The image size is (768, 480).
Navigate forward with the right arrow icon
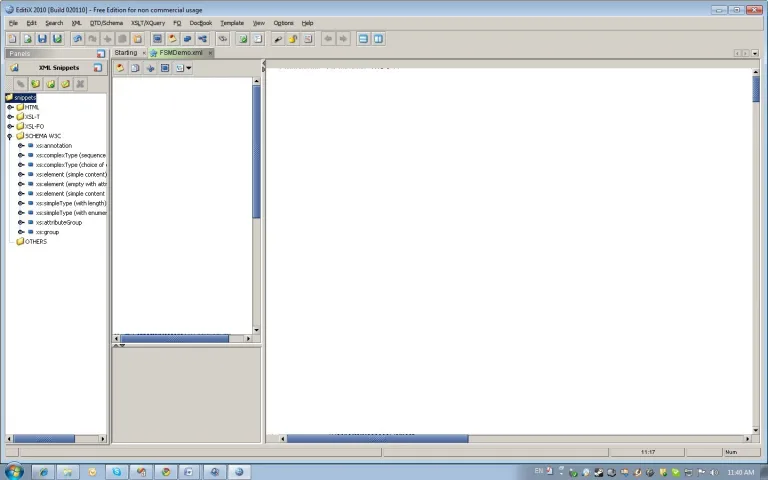pyautogui.click(x=343, y=39)
